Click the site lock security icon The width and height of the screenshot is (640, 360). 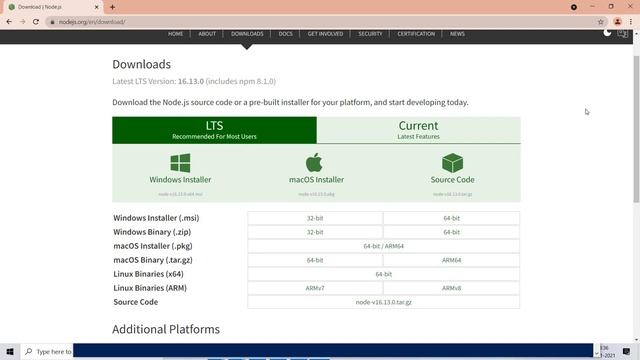tap(52, 22)
